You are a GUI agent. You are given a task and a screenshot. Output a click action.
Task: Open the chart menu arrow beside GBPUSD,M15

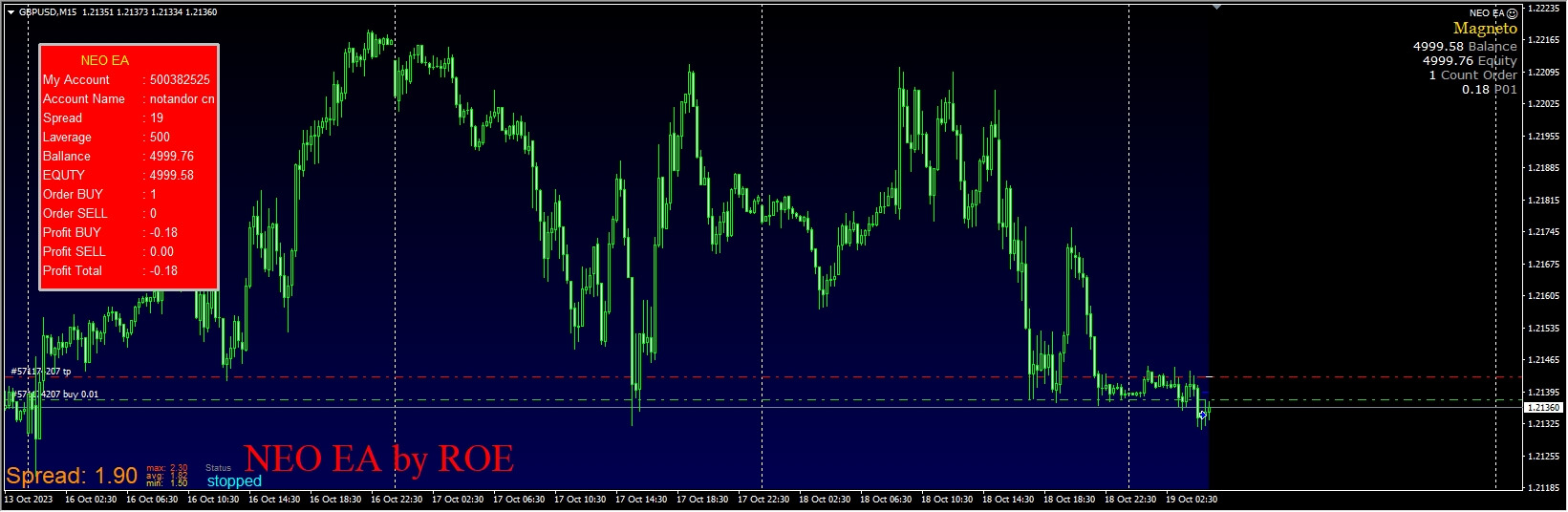pos(11,12)
